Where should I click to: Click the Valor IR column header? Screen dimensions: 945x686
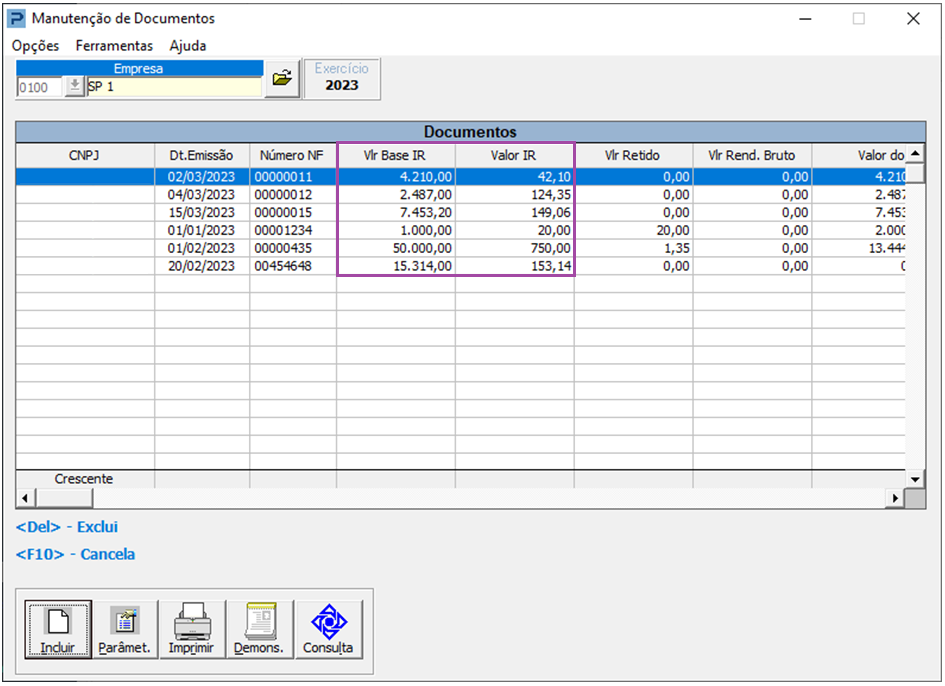(514, 155)
